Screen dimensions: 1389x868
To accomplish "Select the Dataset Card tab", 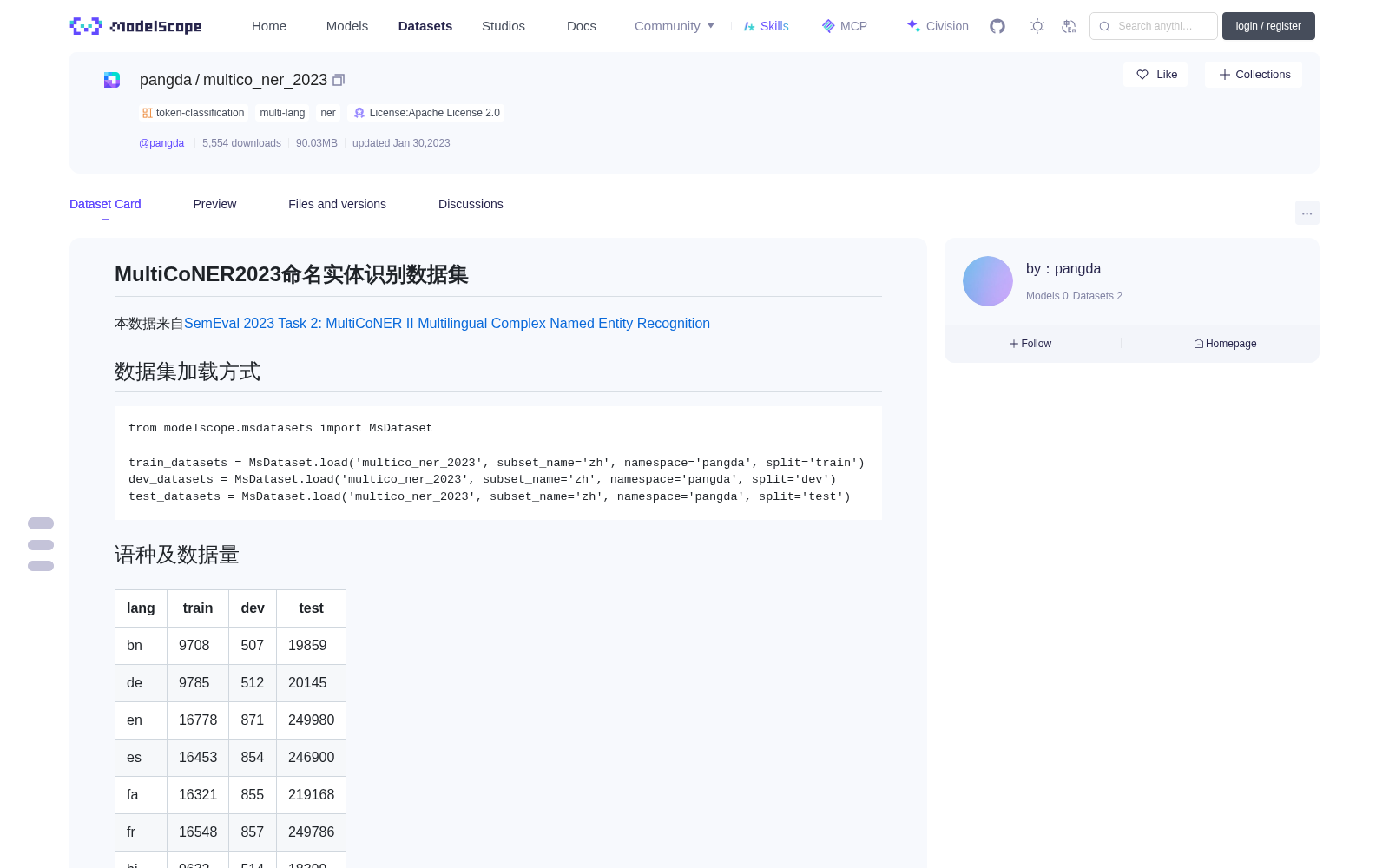I will [x=105, y=204].
